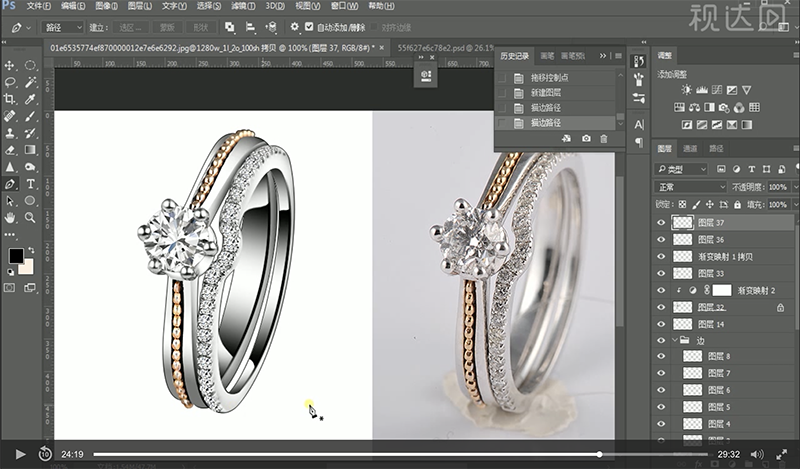800x469 pixels.
Task: Open the 窗口(W) menu
Action: point(344,6)
